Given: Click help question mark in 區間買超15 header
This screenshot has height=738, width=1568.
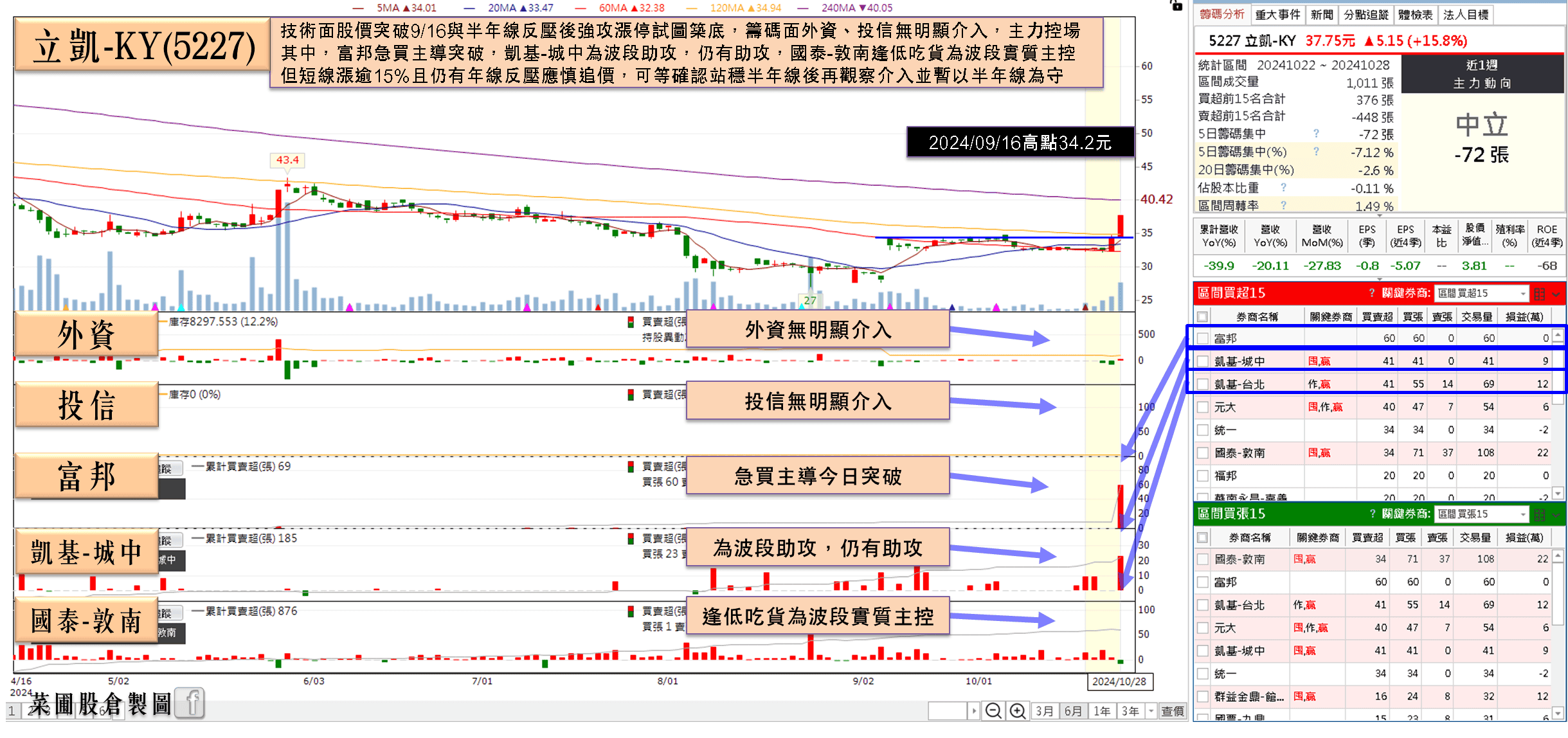Looking at the screenshot, I should click(x=1372, y=293).
